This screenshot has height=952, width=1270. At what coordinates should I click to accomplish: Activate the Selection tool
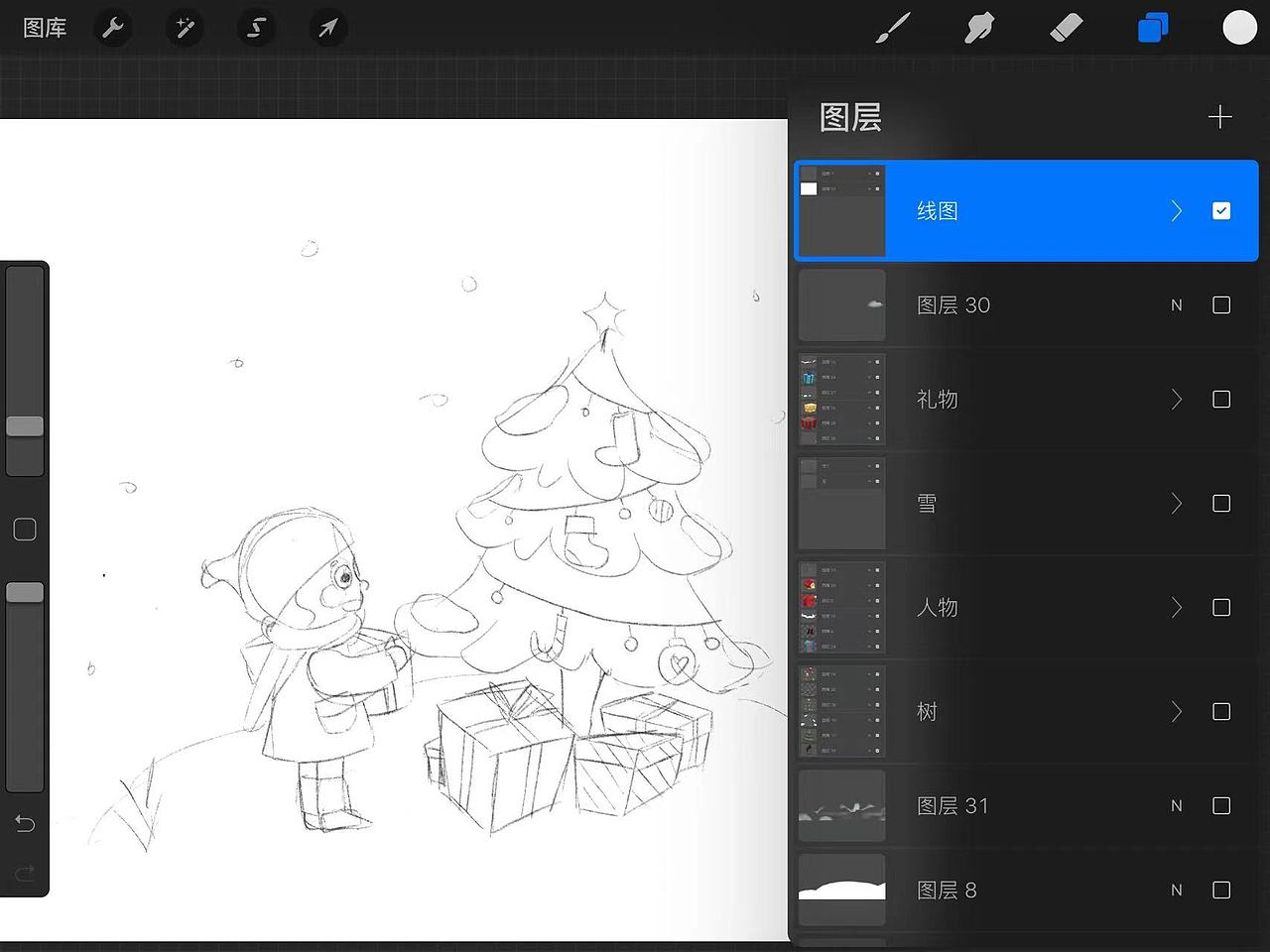tap(256, 28)
